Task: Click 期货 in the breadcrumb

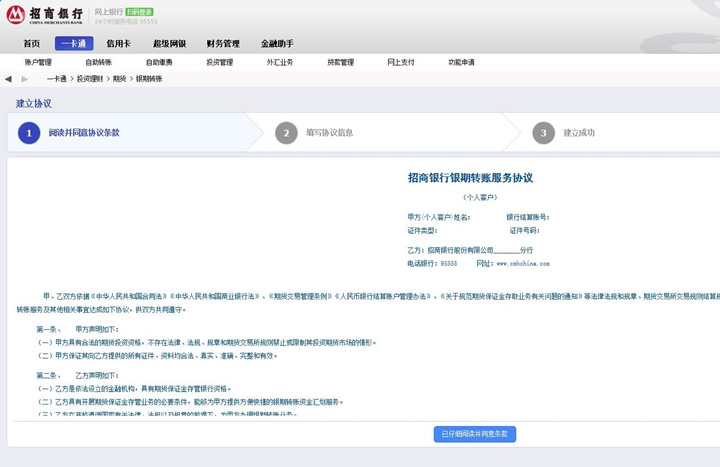Action: (x=119, y=79)
